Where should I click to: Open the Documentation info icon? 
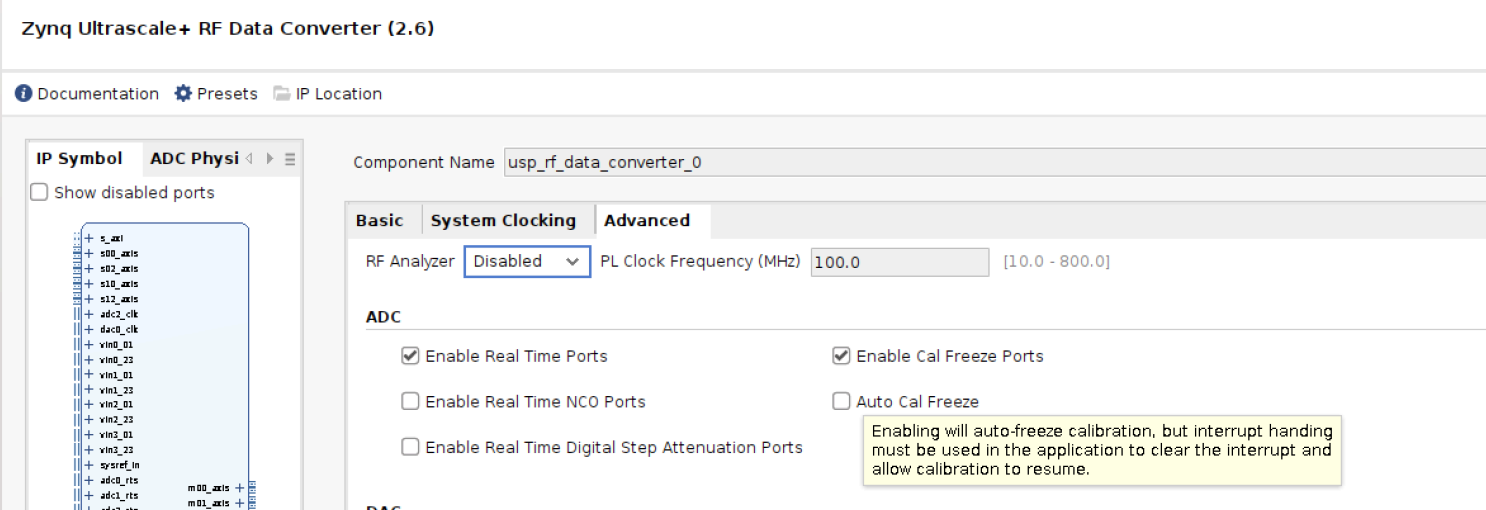(24, 93)
